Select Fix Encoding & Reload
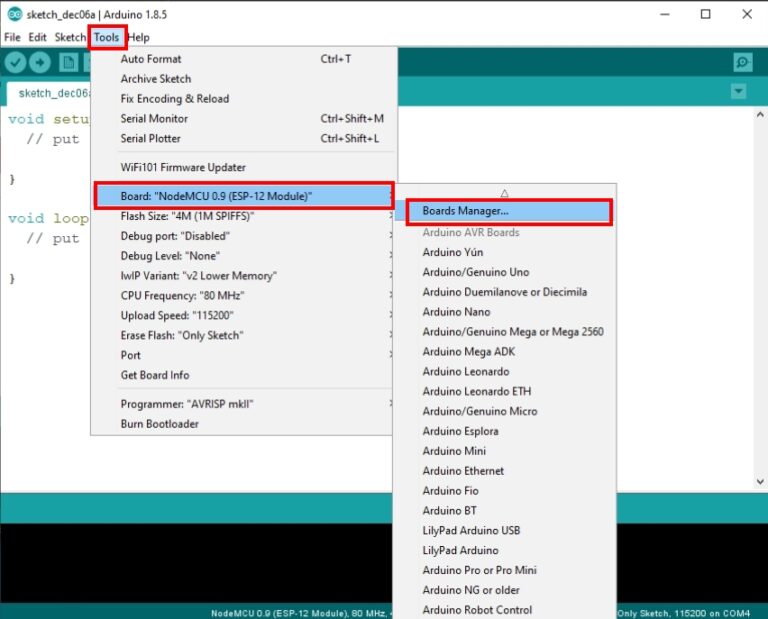The image size is (768, 619). point(243,98)
